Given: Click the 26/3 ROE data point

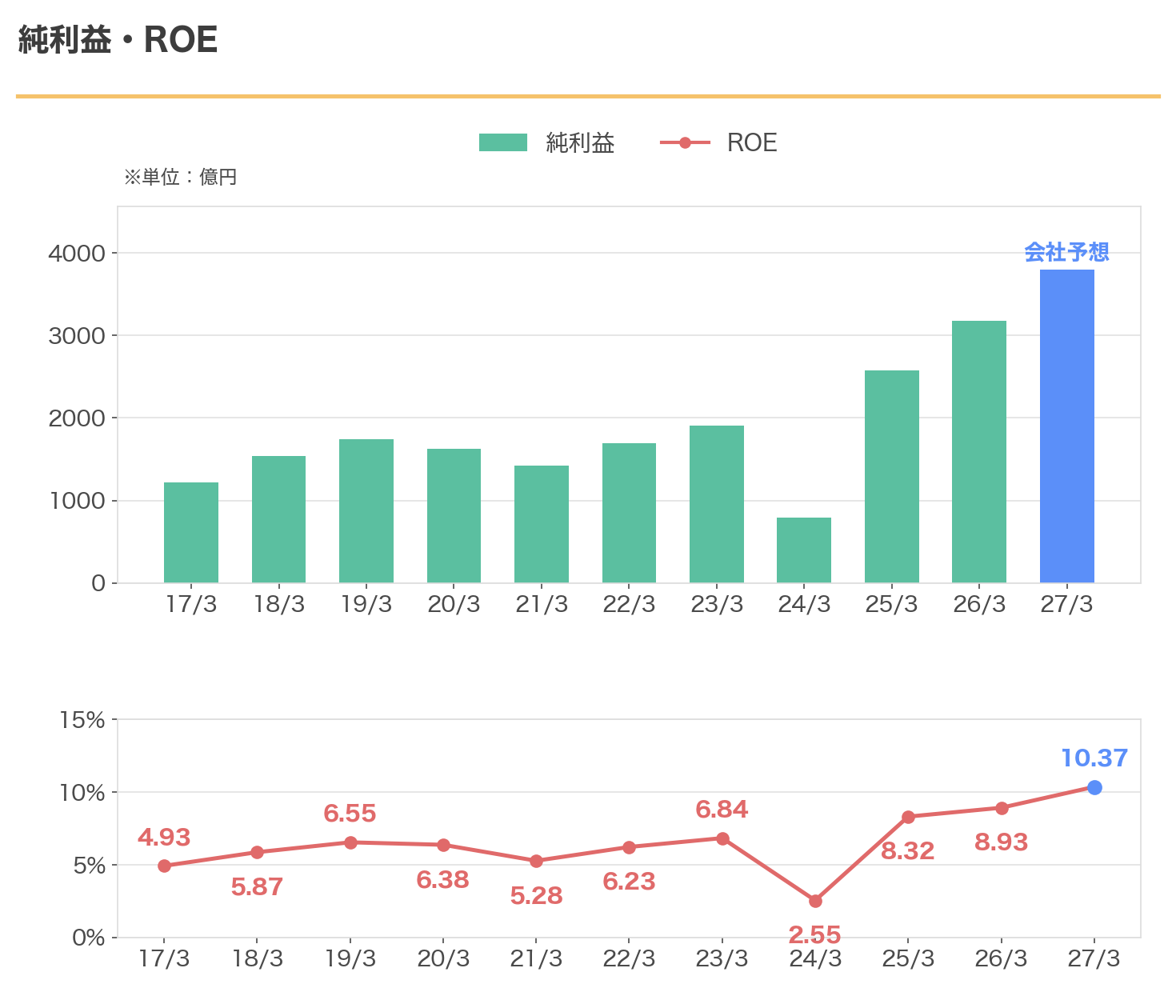Looking at the screenshot, I should pyautogui.click(x=1002, y=808).
